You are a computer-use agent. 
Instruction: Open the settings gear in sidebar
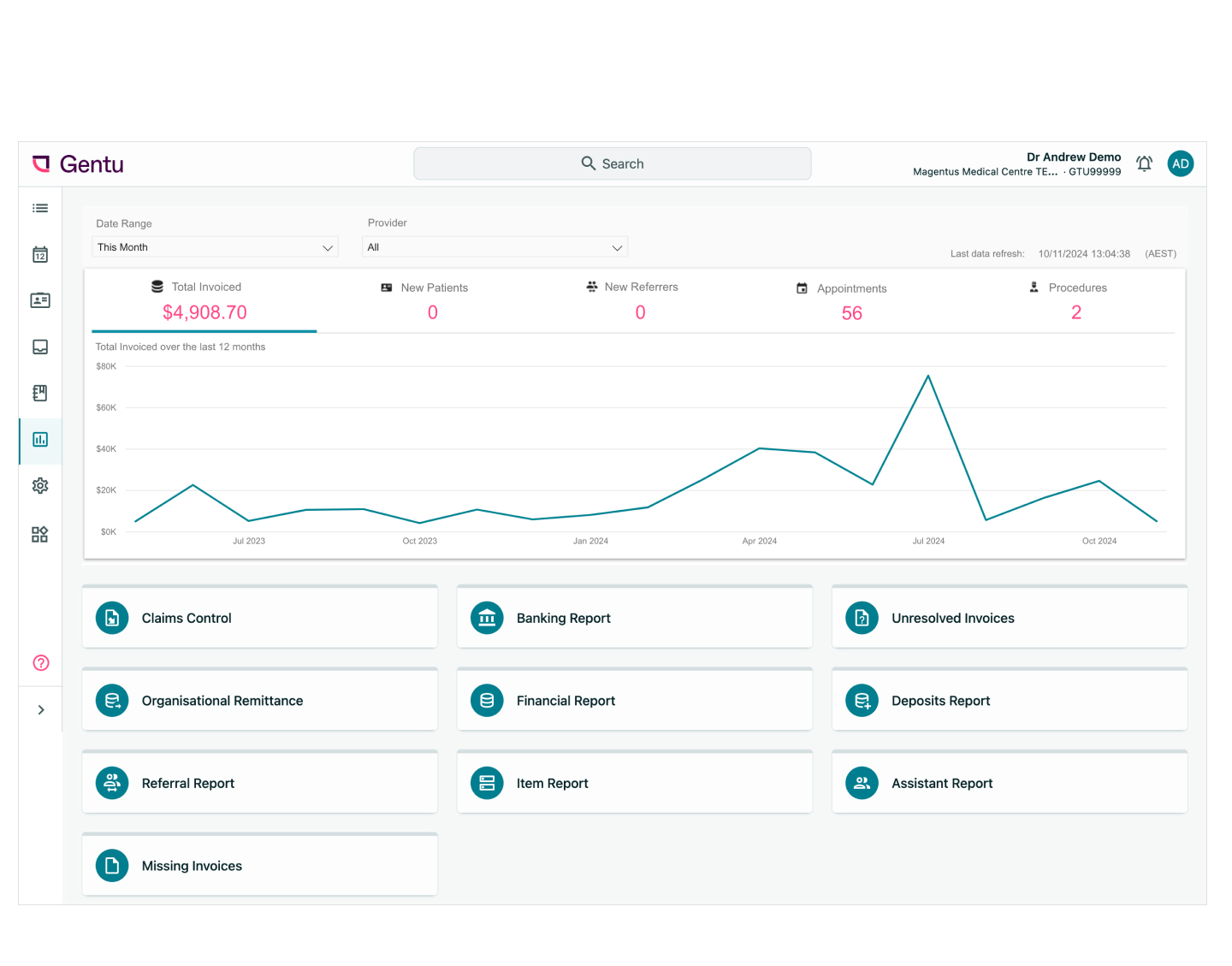[40, 486]
